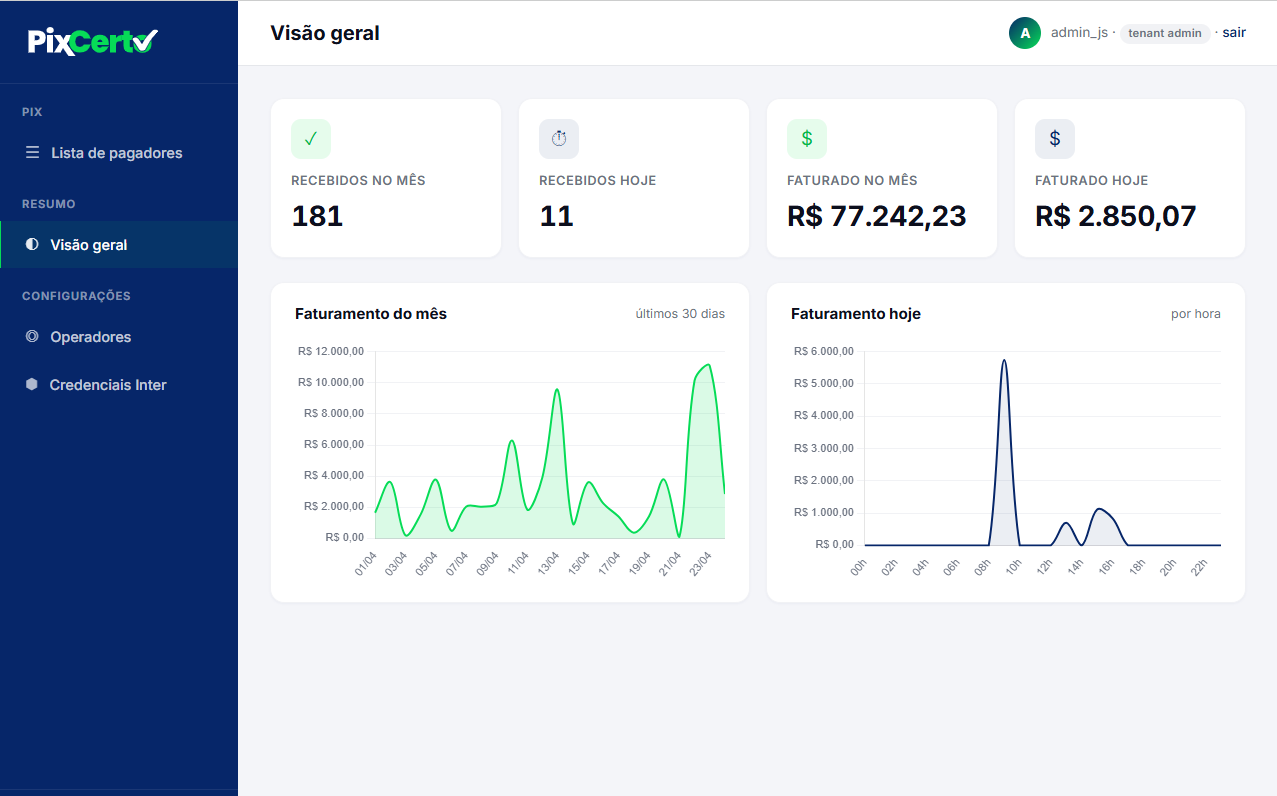Click the R$ 2.850,07 billed today amount

tap(1116, 216)
